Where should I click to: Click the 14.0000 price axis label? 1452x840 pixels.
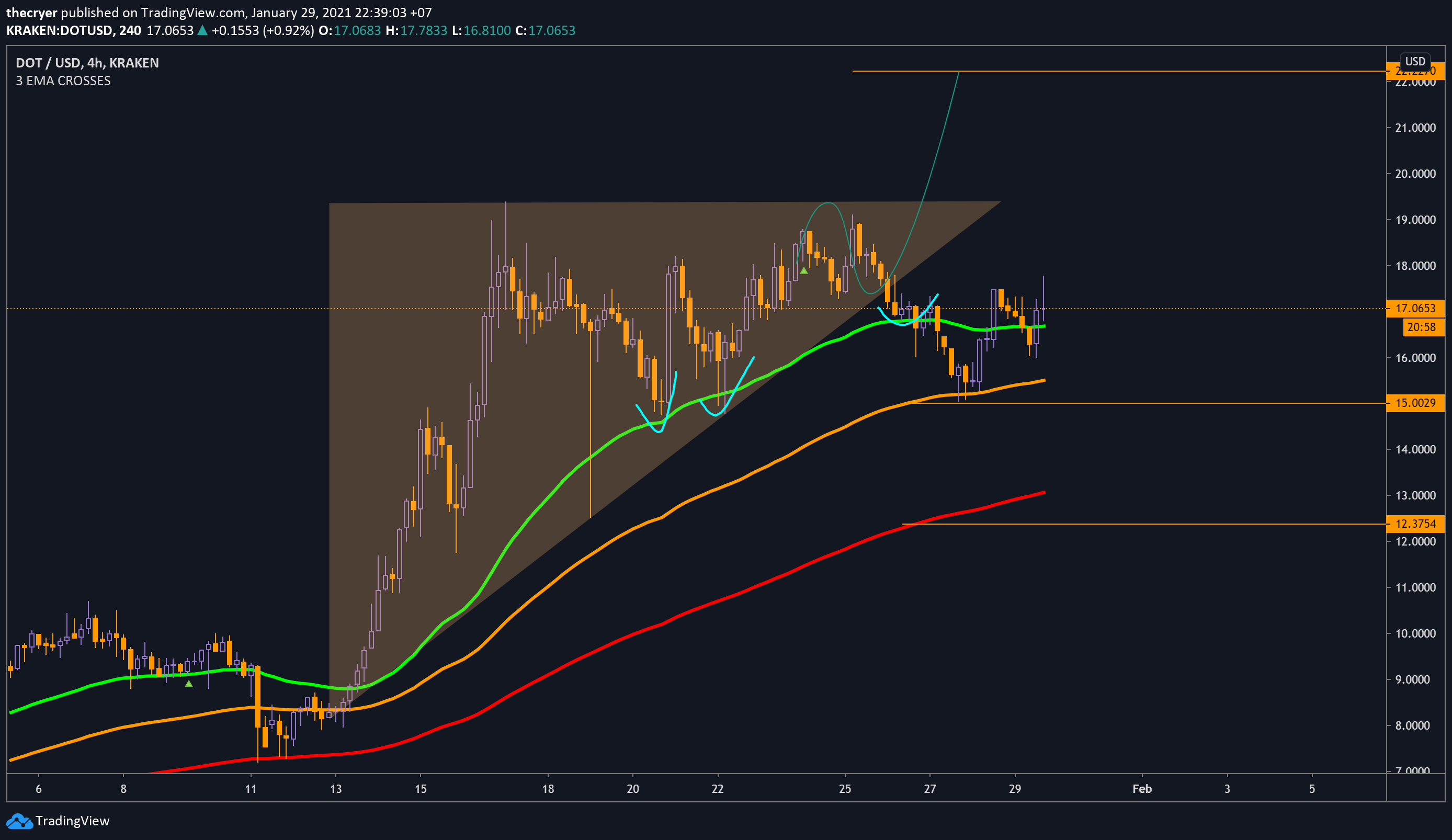point(1415,449)
